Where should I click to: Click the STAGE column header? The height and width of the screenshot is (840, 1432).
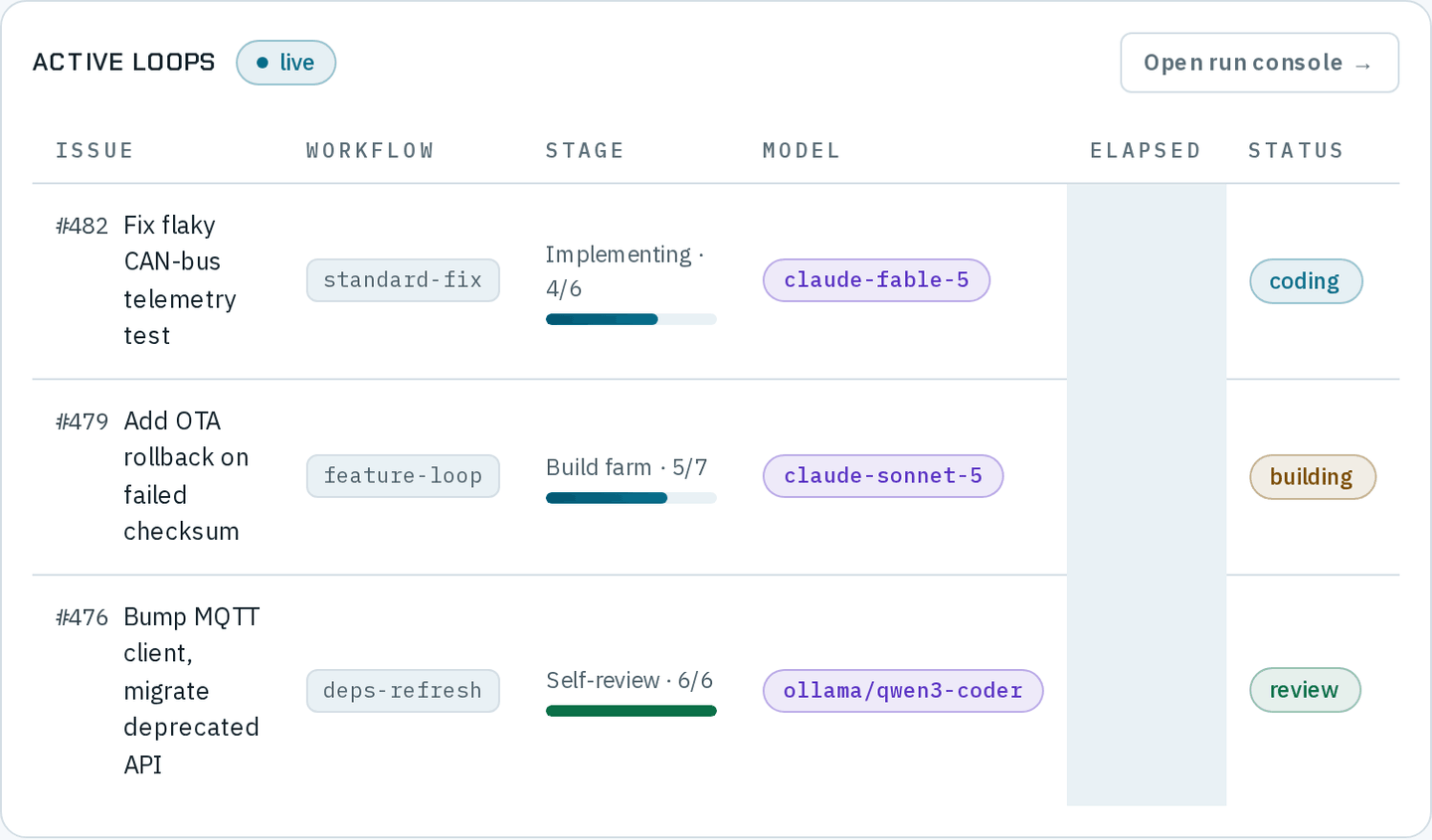tap(585, 150)
